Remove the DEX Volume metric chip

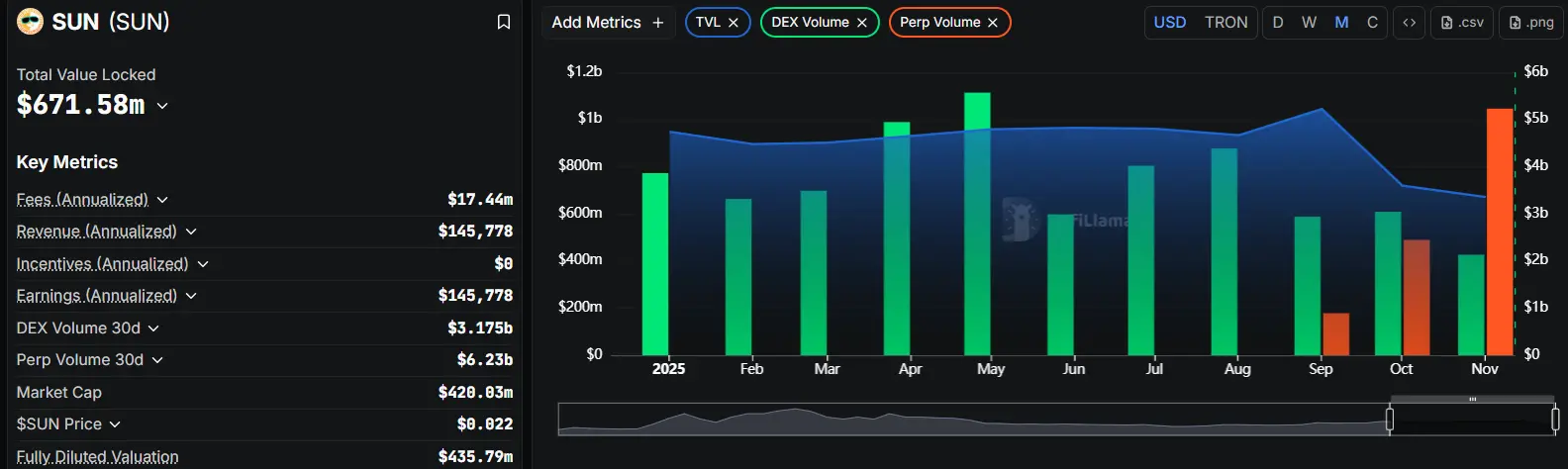tap(862, 23)
